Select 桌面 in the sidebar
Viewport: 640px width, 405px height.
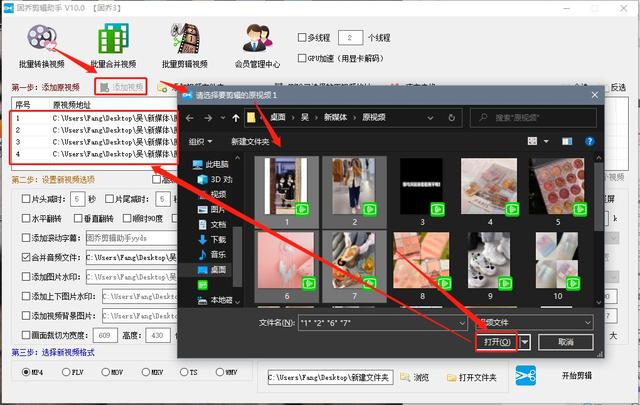[x=212, y=269]
